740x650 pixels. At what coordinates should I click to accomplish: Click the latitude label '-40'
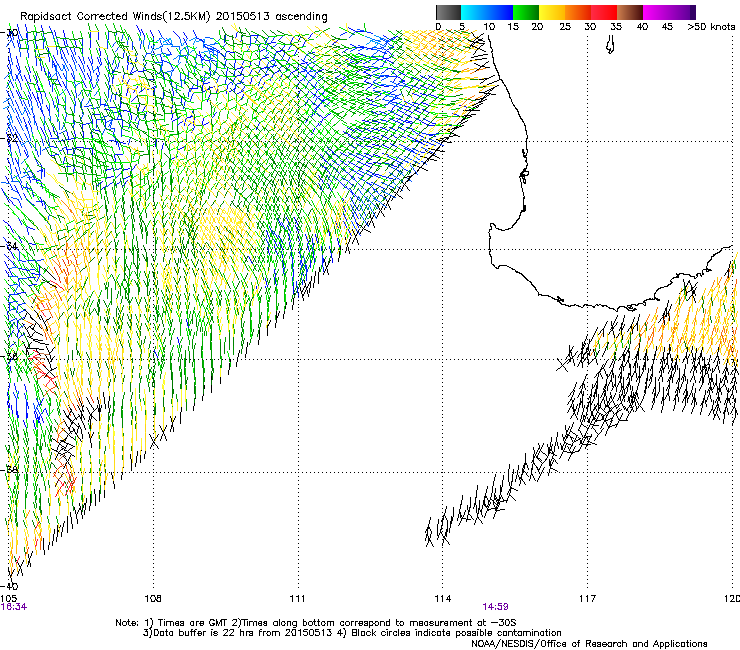(x=10, y=586)
